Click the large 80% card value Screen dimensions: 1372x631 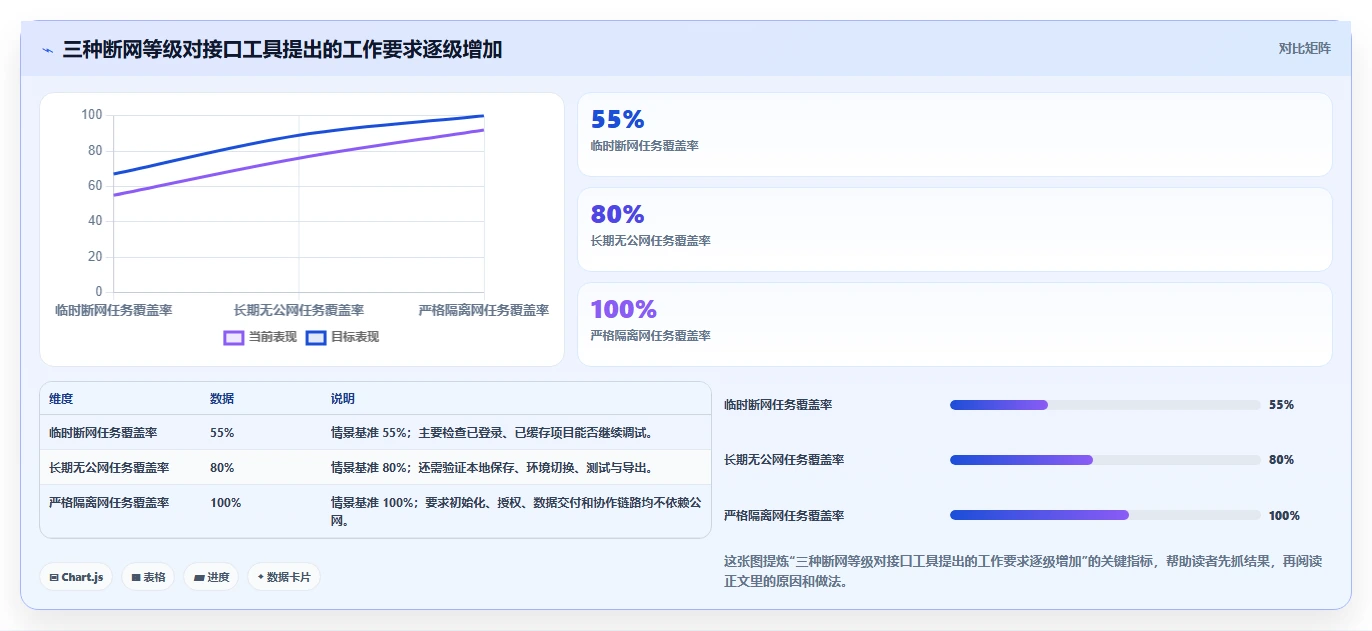coord(617,214)
